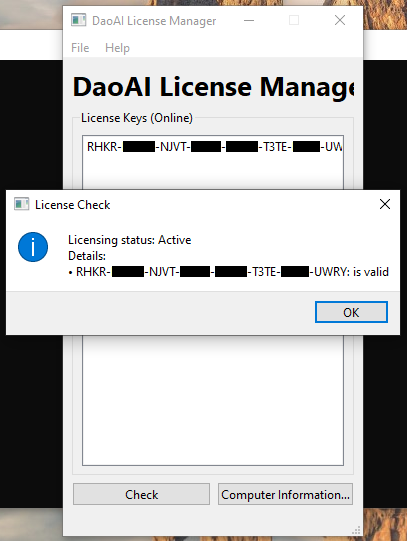Click OK in the License Check dialog
Screen dimensions: 407x541
(x=351, y=312)
